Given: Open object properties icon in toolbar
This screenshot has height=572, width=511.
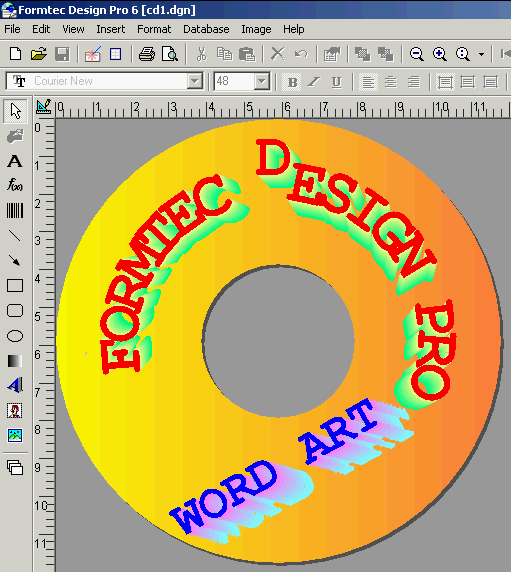Looking at the screenshot, I should pos(332,54).
